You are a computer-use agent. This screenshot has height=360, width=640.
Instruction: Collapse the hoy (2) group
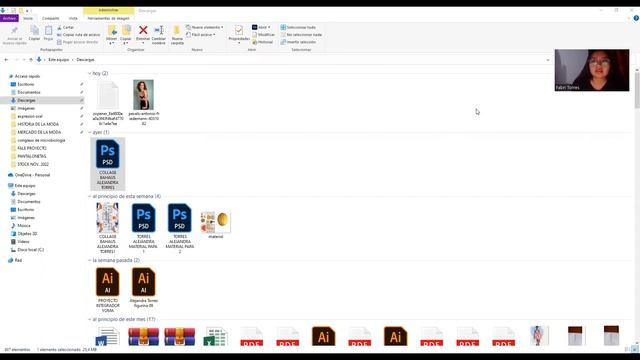point(90,73)
